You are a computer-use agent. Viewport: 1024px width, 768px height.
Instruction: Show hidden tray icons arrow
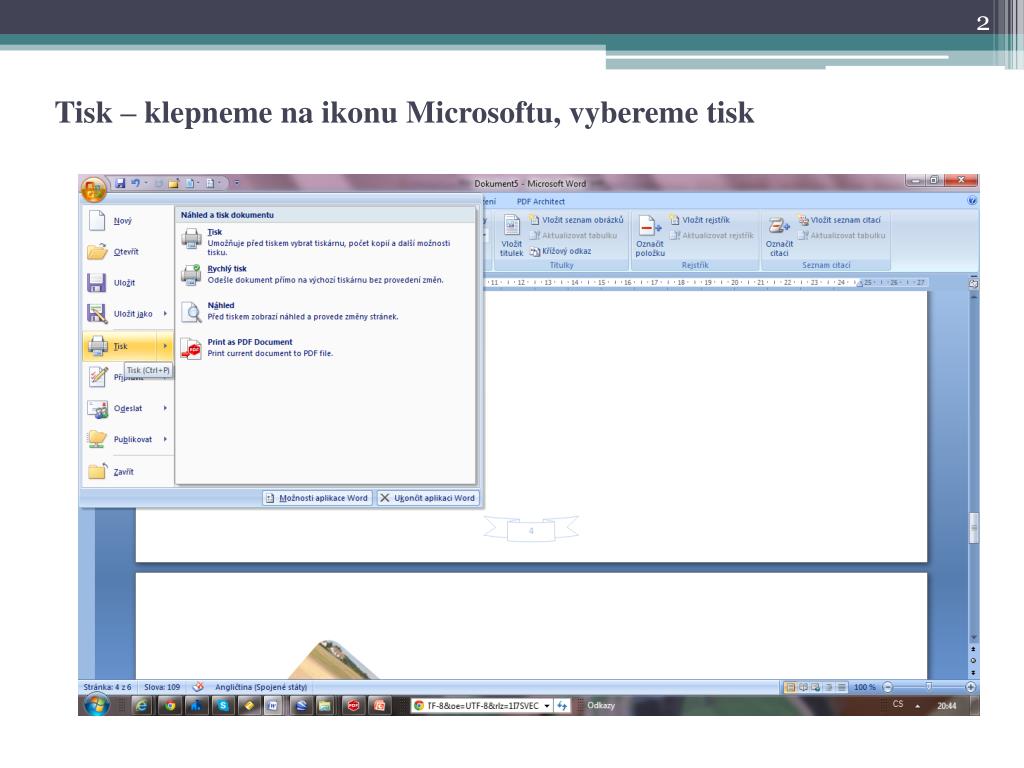(x=918, y=706)
